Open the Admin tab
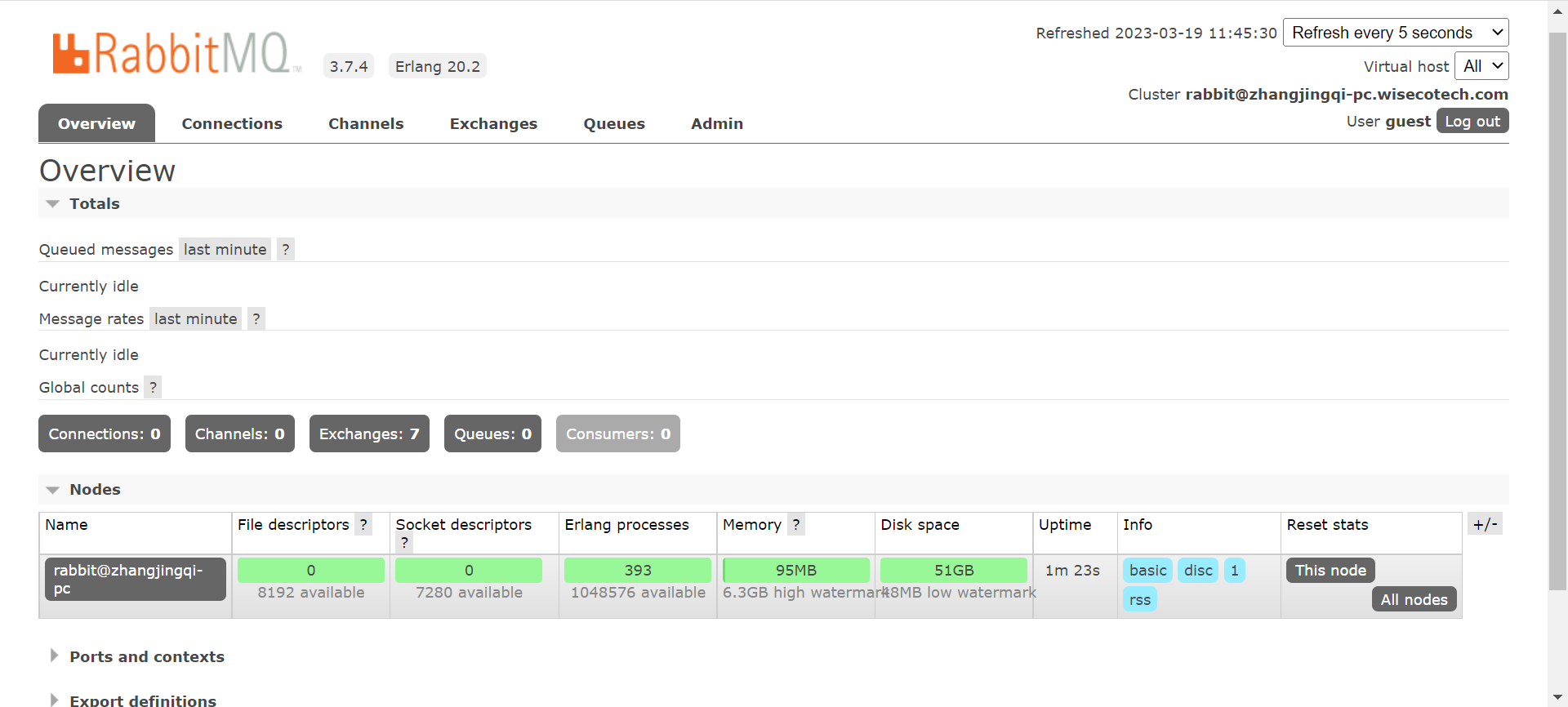1568x707 pixels. tap(717, 123)
